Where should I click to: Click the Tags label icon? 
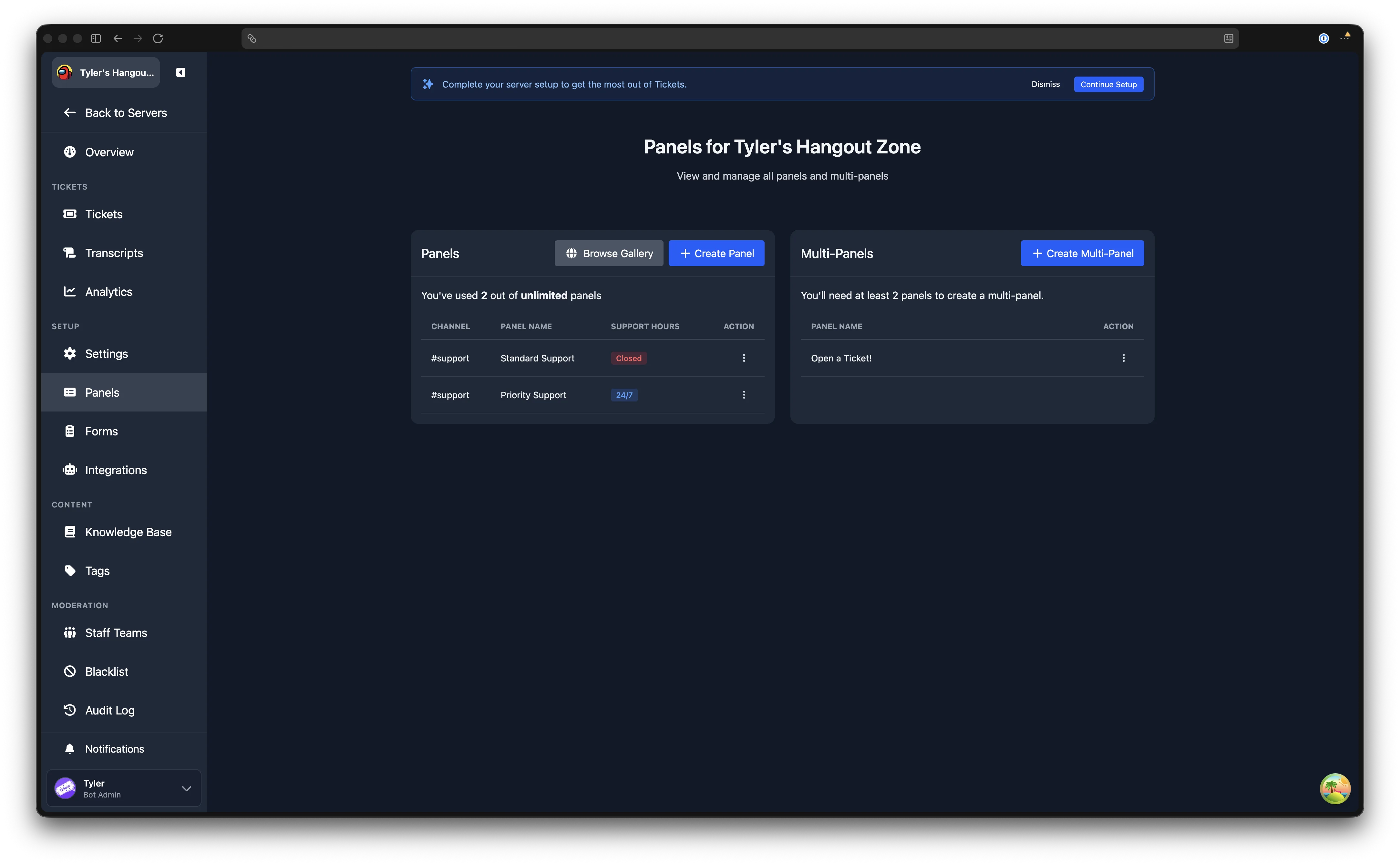[x=70, y=570]
